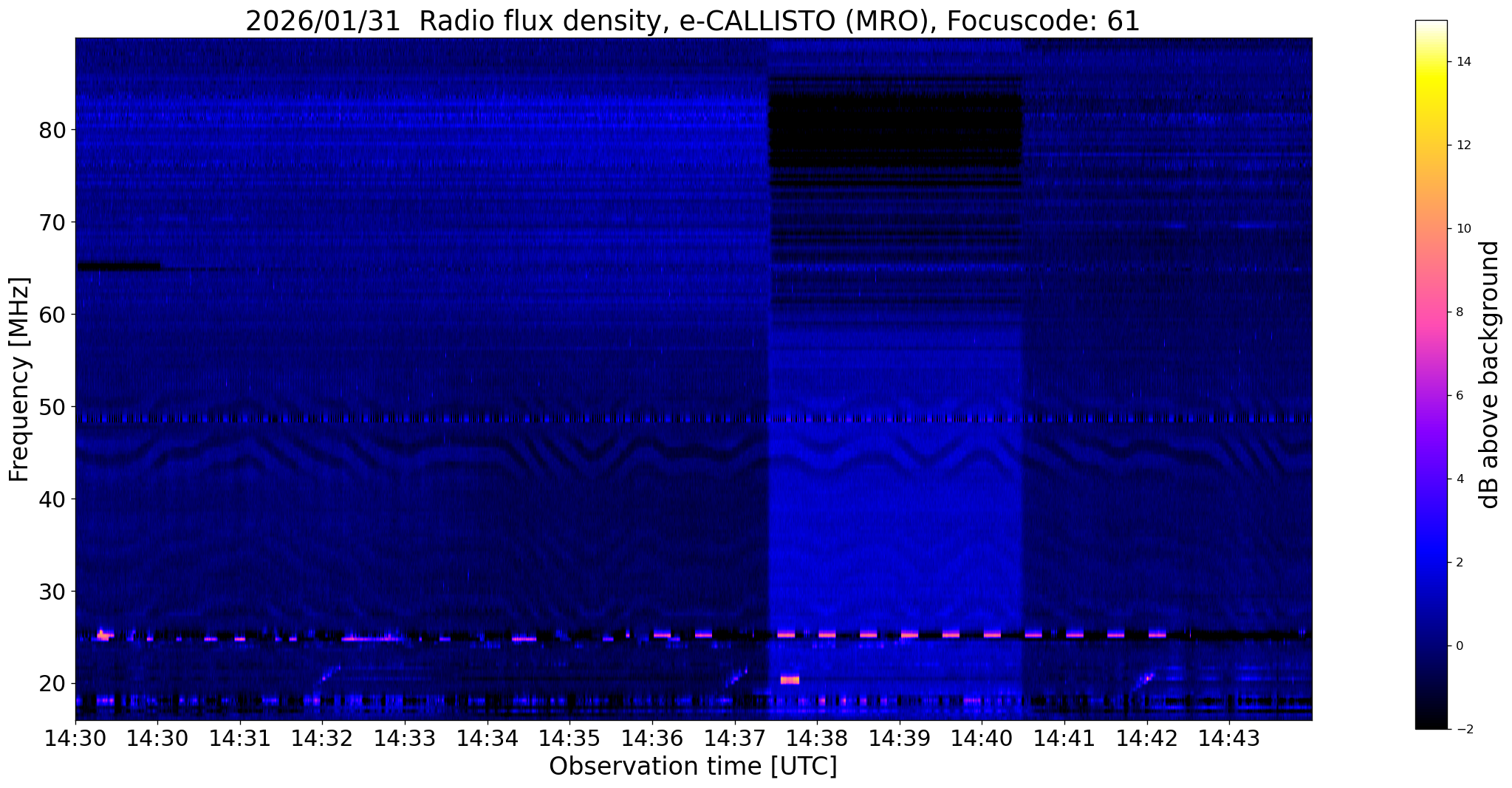Screen dimensions: 1512x788
Task: Click the dB colorbar gradient strip
Action: [x=1431, y=374]
